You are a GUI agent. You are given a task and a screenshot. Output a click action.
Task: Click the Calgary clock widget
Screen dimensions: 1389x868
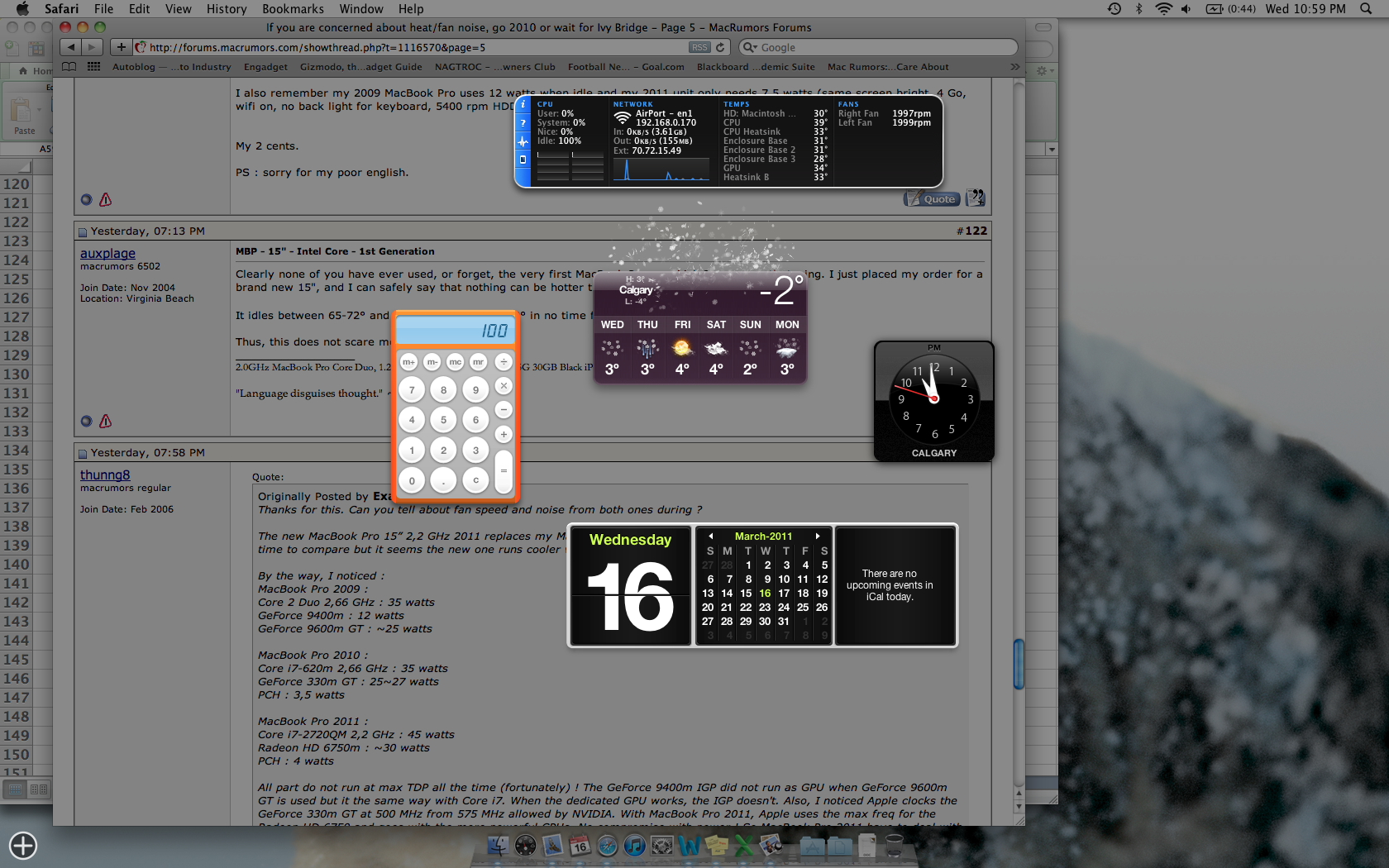pos(934,401)
